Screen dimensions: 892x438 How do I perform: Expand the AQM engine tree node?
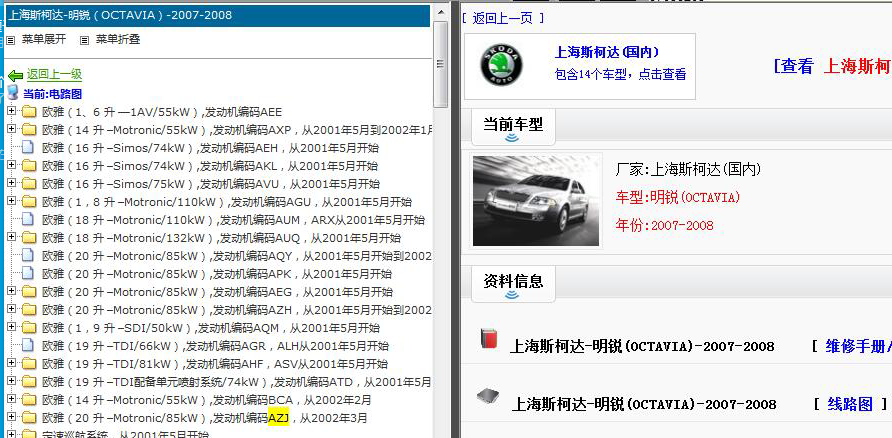(11, 327)
